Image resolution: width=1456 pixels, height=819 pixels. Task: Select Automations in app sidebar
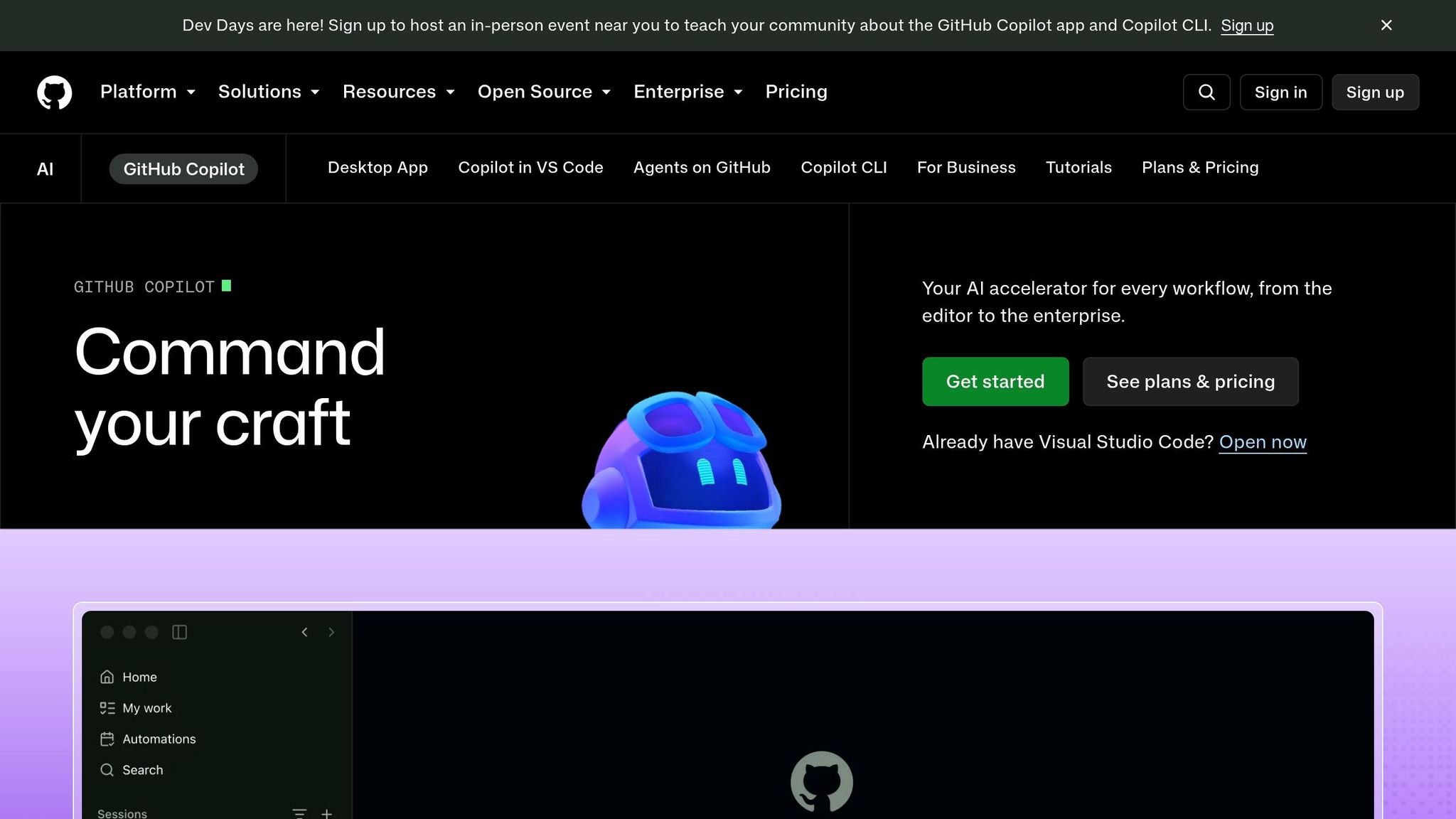[159, 739]
